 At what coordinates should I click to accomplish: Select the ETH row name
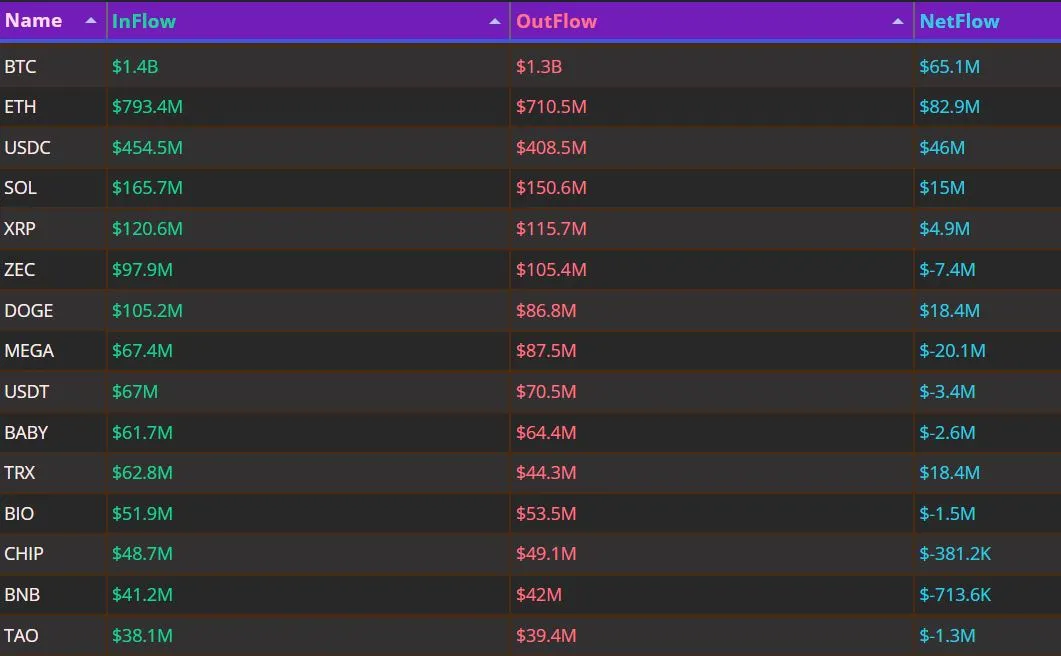(20, 107)
